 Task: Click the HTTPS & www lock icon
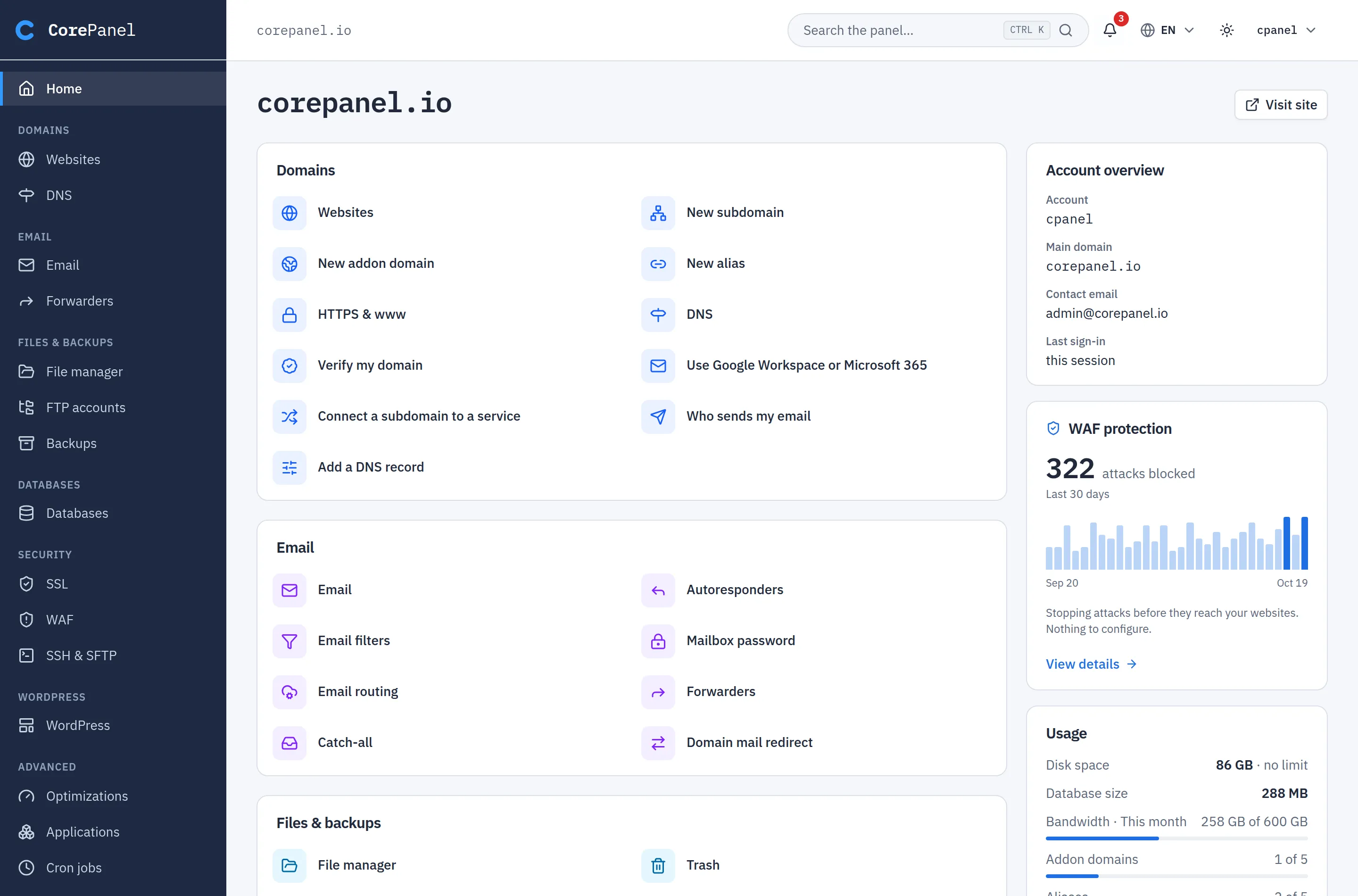[290, 314]
